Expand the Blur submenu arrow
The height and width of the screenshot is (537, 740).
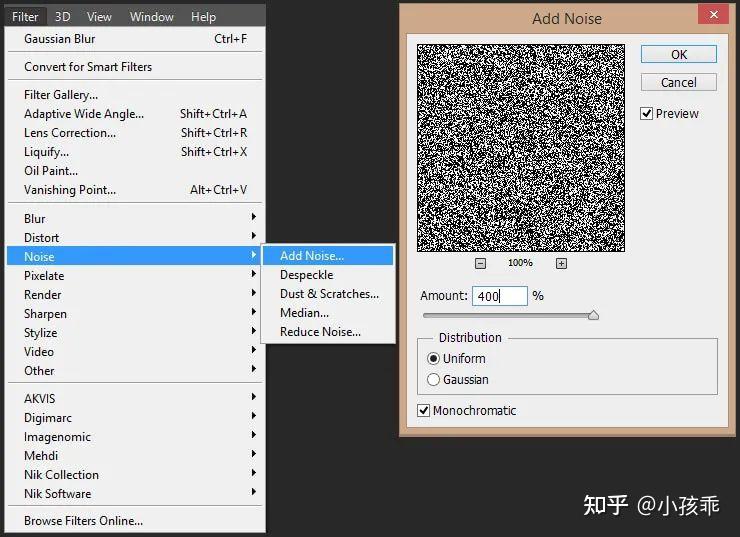pyautogui.click(x=253, y=217)
